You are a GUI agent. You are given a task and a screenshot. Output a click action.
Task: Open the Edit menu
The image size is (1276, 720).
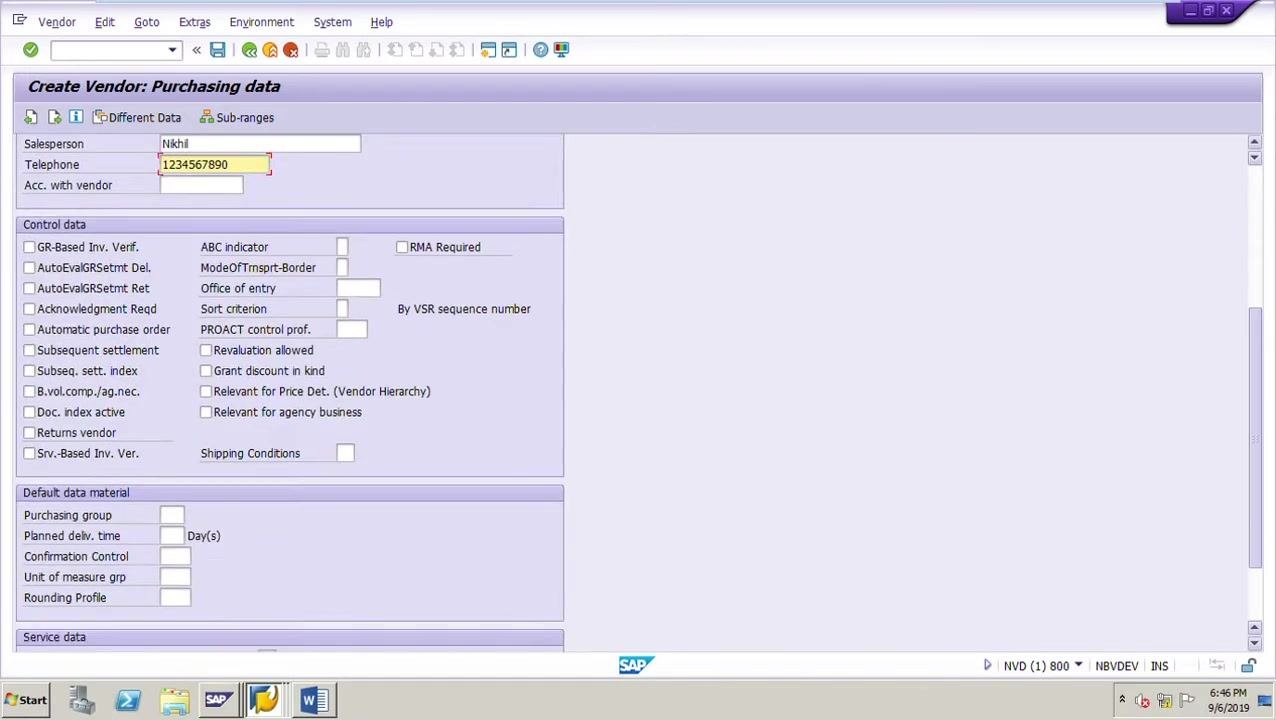pyautogui.click(x=104, y=22)
